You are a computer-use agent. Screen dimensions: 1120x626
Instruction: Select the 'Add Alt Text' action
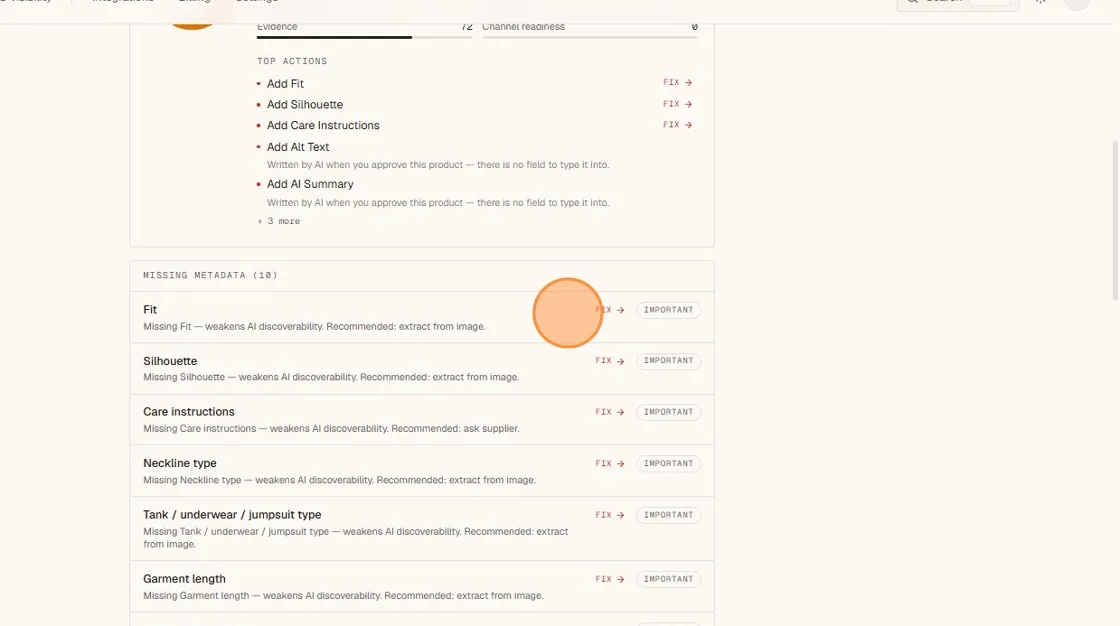pyautogui.click(x=298, y=147)
